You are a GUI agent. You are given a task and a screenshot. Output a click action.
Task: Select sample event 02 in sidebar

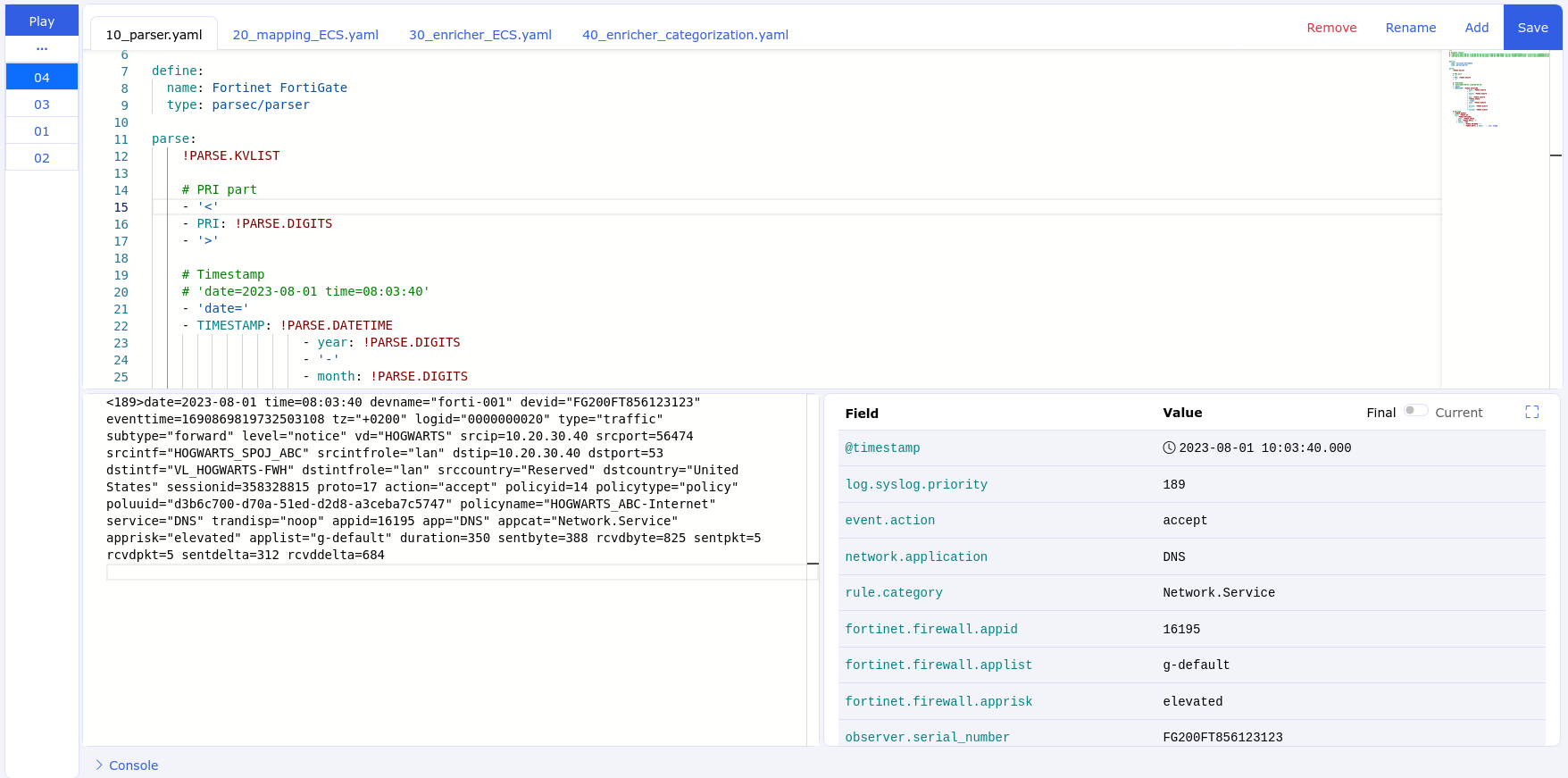[42, 157]
